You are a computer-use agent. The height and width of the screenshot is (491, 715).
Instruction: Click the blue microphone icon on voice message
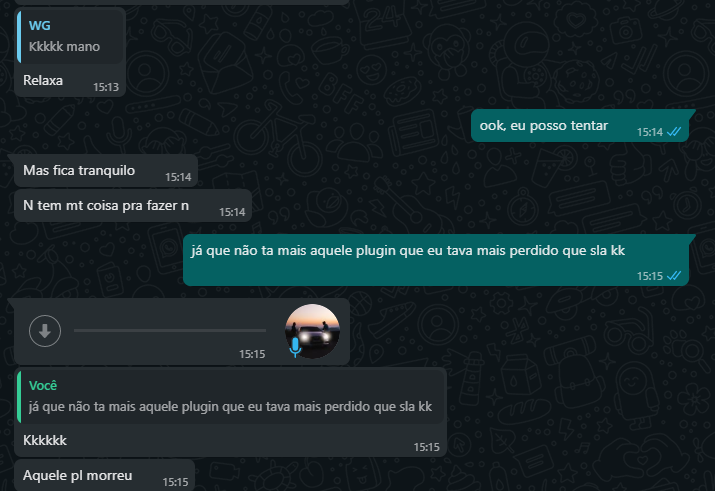point(295,347)
